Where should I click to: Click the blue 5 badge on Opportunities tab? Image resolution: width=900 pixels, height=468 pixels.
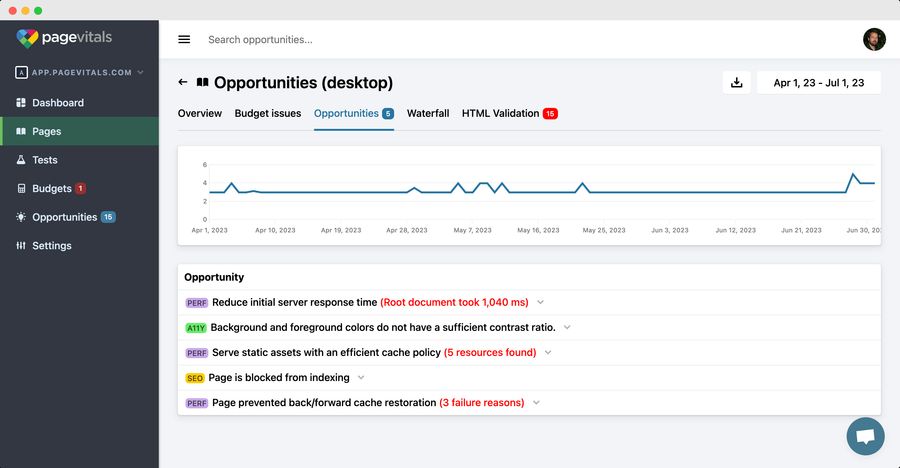click(388, 114)
